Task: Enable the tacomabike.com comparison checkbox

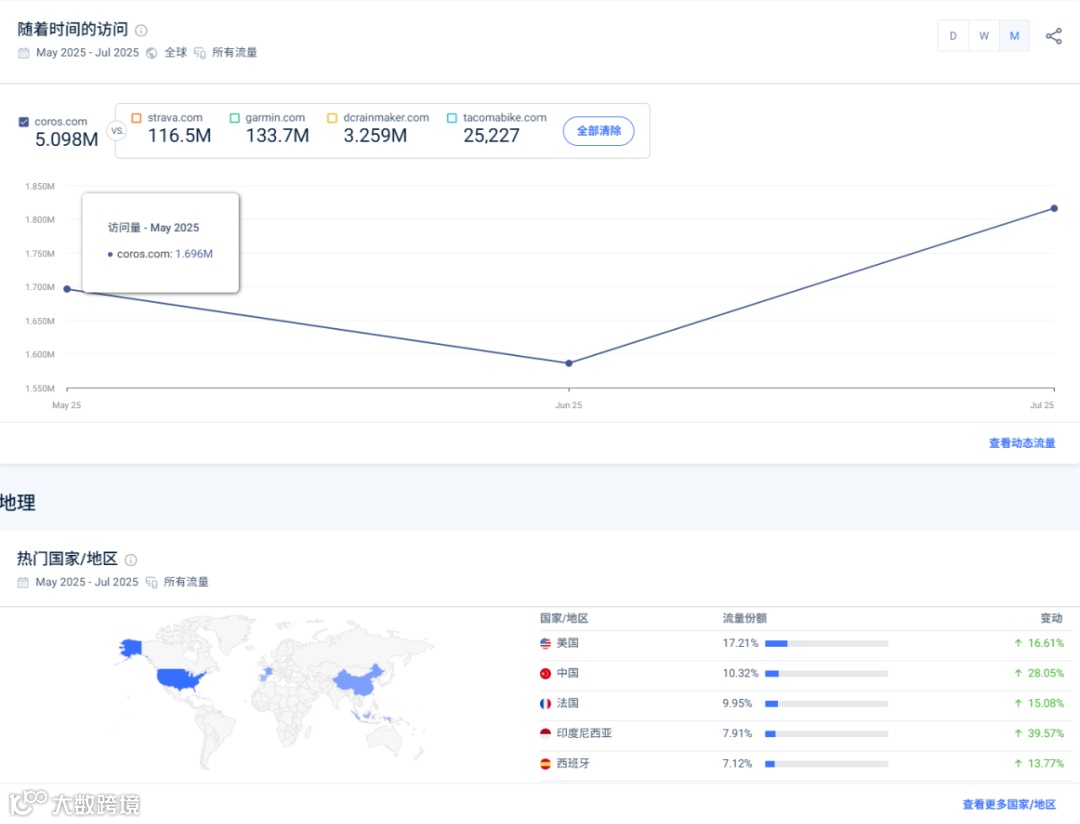Action: (x=452, y=118)
